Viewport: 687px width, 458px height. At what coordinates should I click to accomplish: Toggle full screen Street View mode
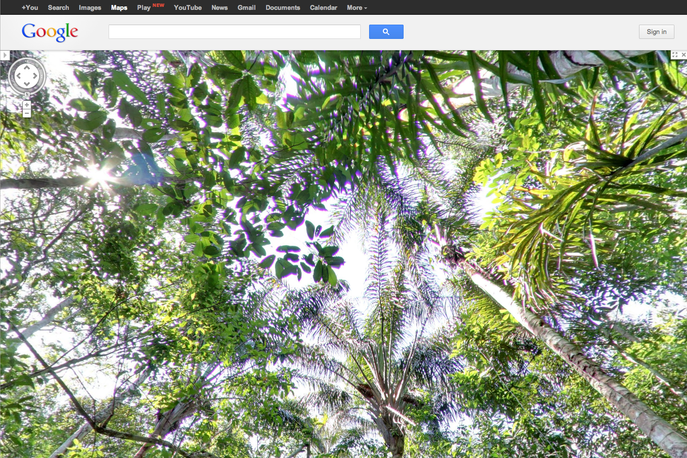click(674, 55)
